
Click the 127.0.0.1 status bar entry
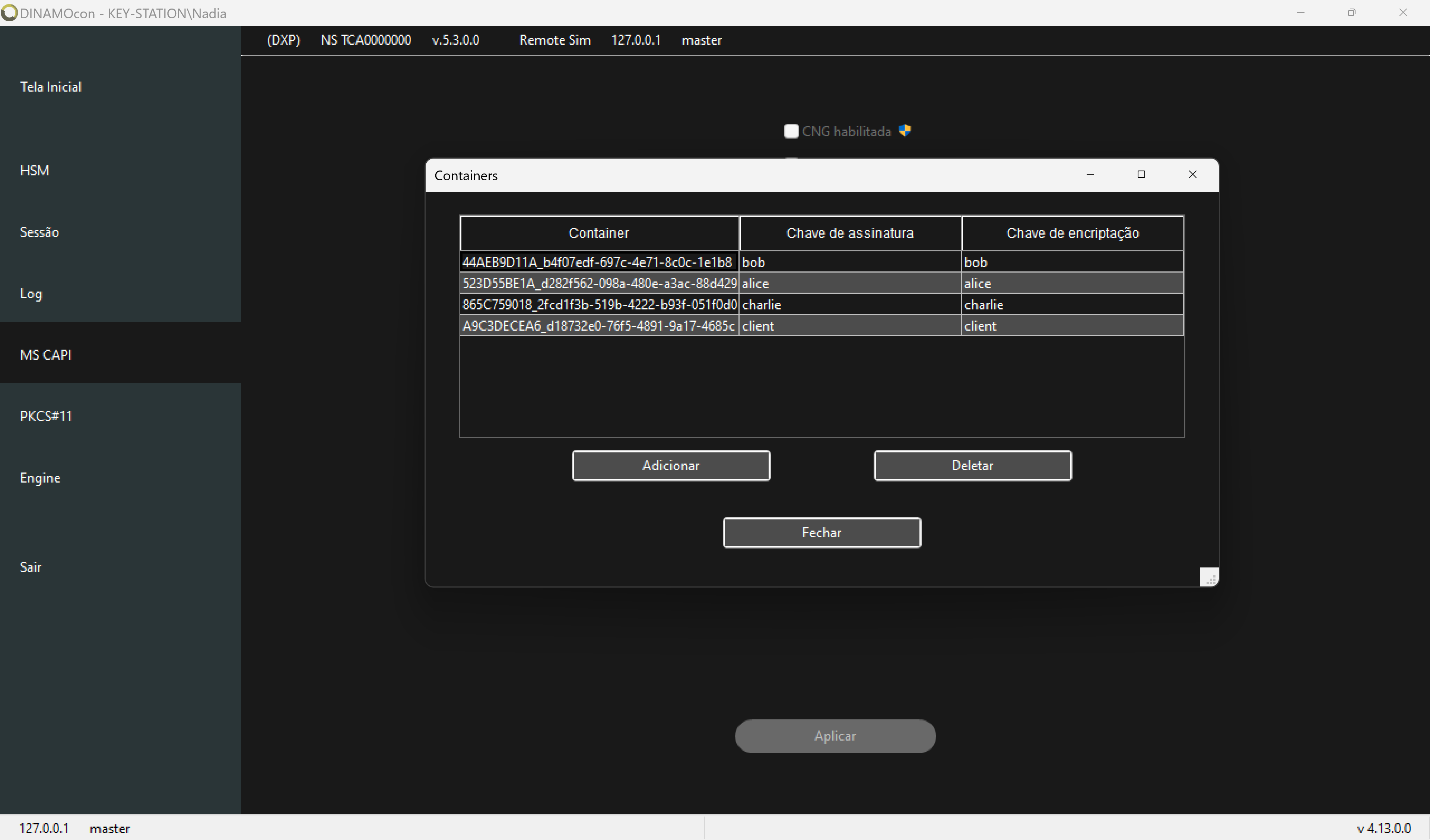pos(44,829)
